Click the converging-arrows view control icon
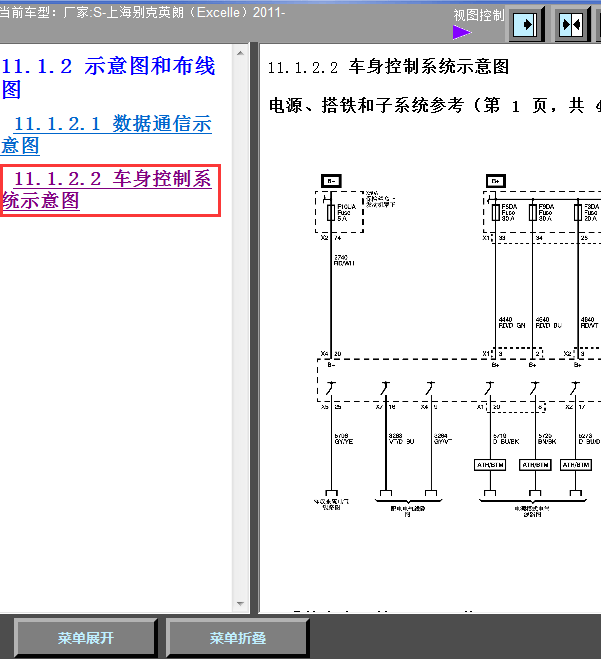Screen dimensions: 601x659 (x=573, y=24)
